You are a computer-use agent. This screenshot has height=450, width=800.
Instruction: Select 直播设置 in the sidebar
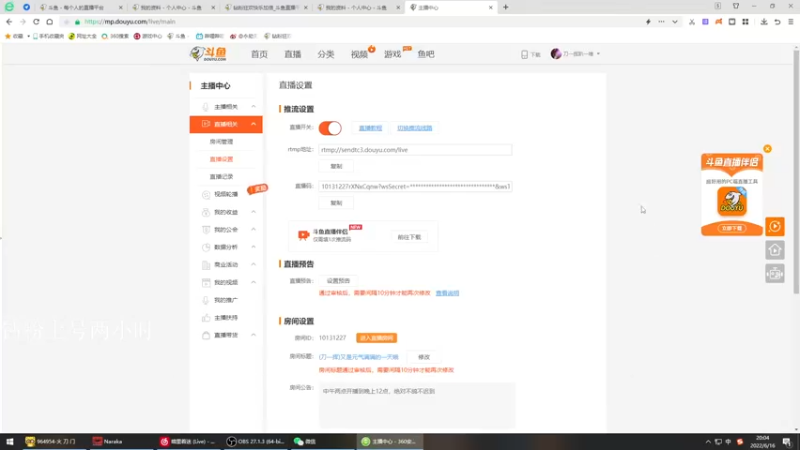point(221,159)
